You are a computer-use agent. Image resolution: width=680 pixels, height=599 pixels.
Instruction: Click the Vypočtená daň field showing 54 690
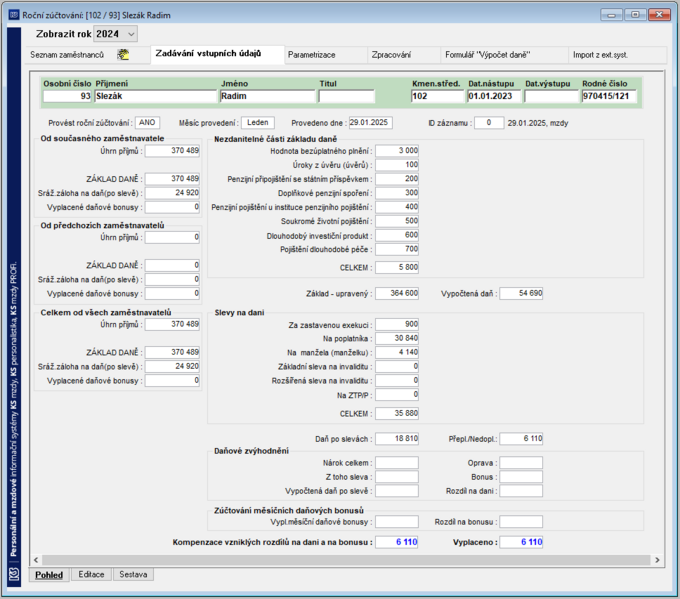521,294
